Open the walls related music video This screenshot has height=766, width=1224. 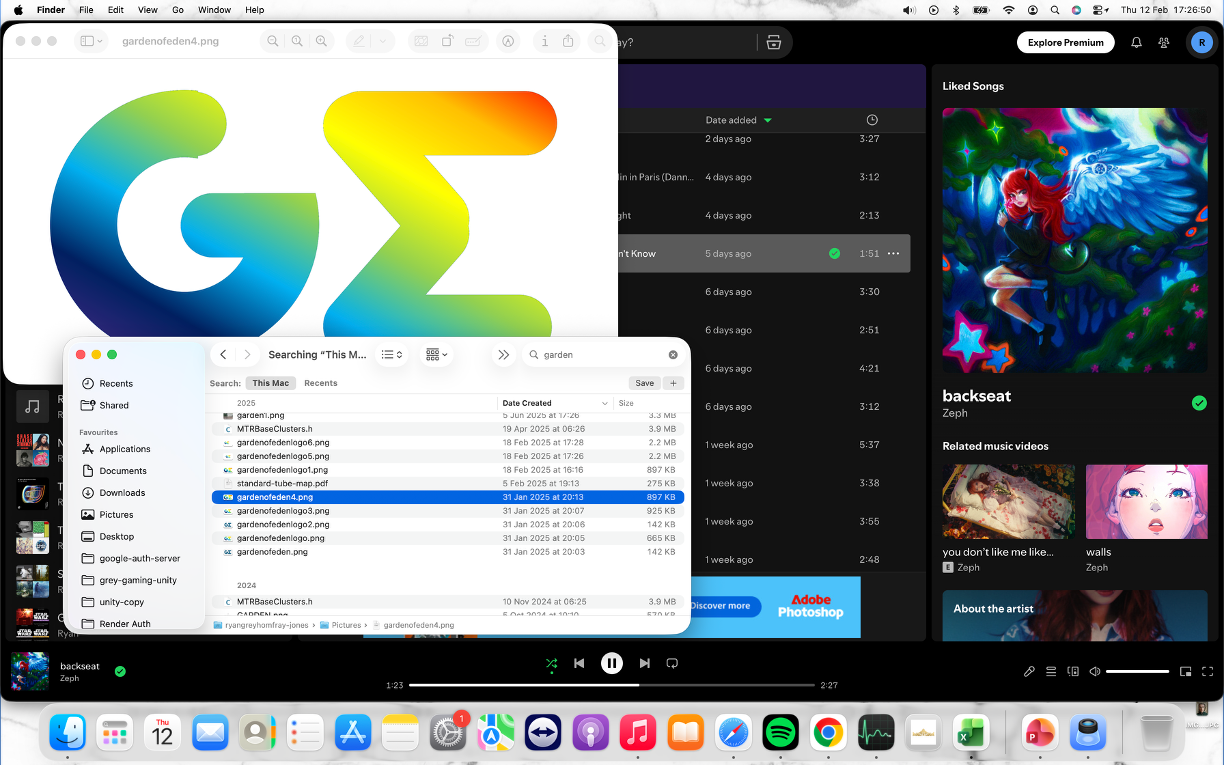pyautogui.click(x=1146, y=502)
